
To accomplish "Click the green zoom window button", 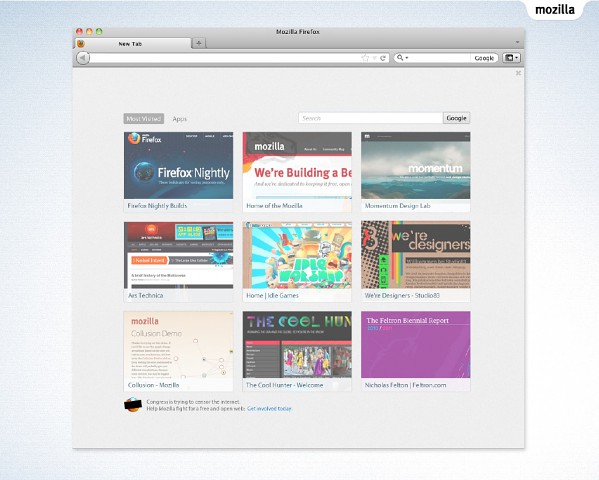I will click(x=99, y=31).
